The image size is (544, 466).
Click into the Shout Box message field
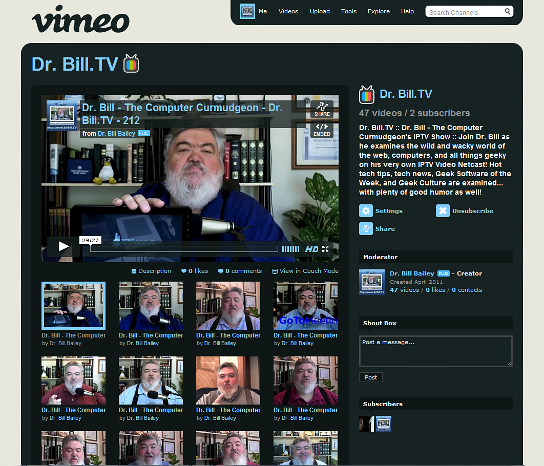436,351
